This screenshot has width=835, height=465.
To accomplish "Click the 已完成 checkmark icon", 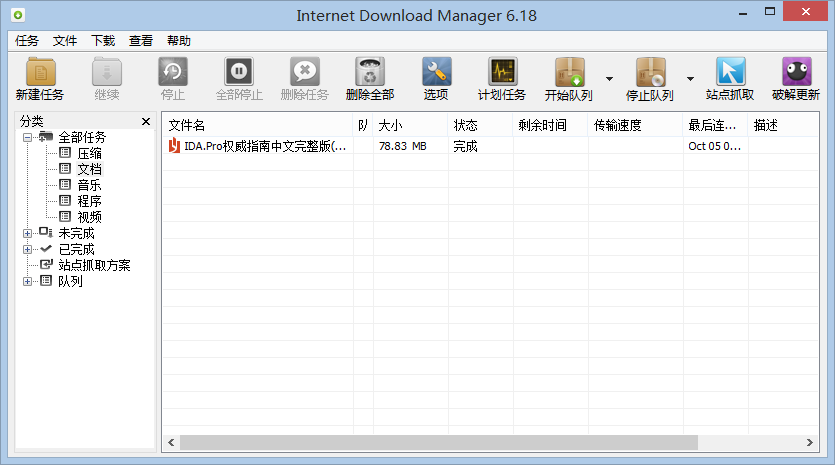I will (46, 249).
